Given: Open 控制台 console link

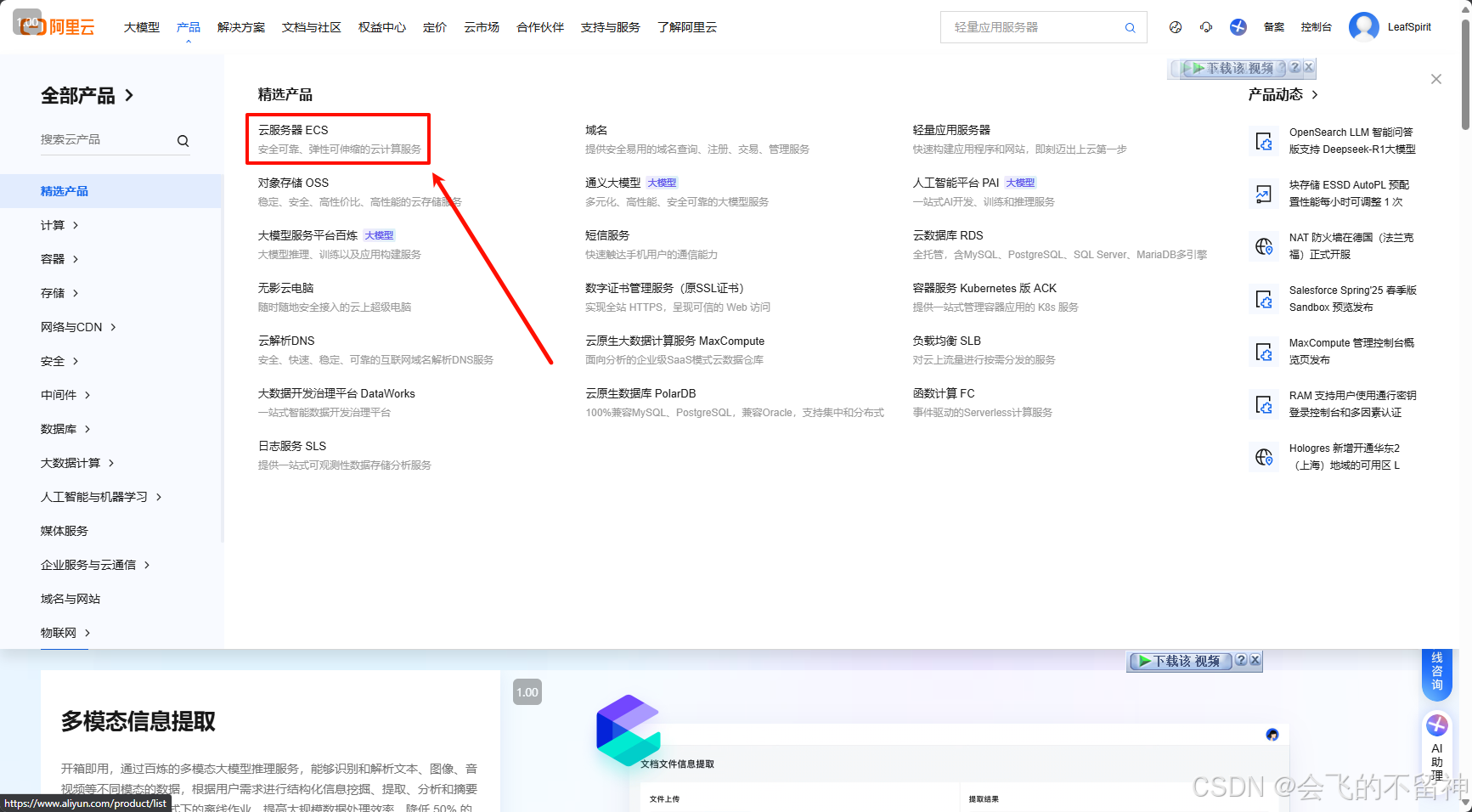Looking at the screenshot, I should pos(1317,27).
